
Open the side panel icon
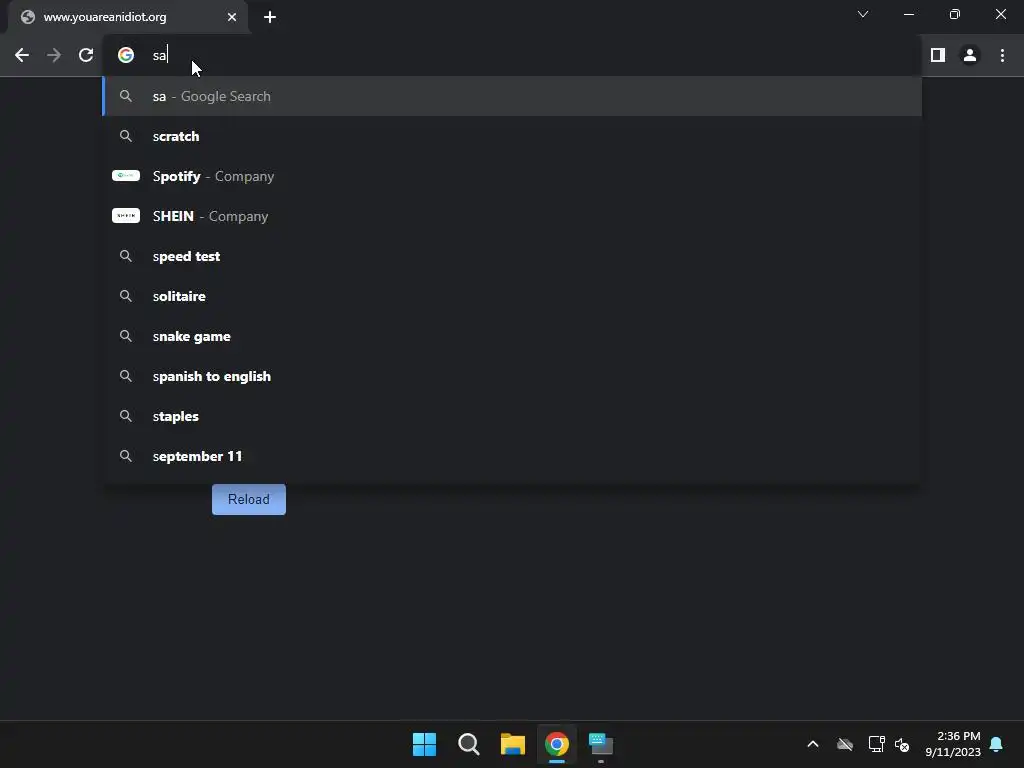click(x=938, y=56)
